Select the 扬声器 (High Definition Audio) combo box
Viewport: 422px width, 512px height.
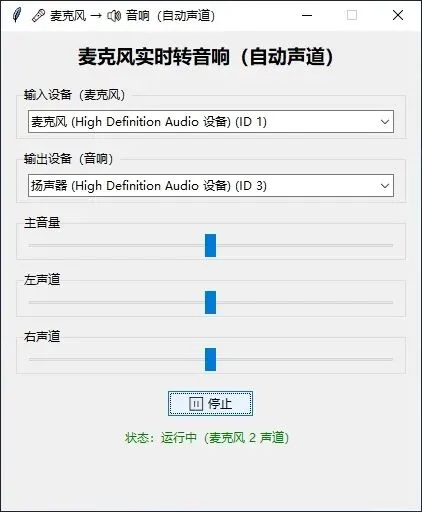click(211, 185)
